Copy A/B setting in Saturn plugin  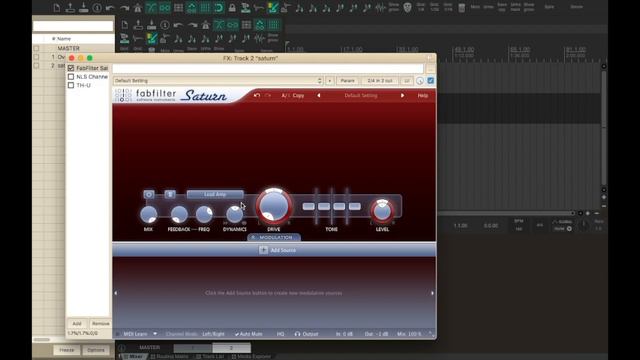(x=298, y=96)
